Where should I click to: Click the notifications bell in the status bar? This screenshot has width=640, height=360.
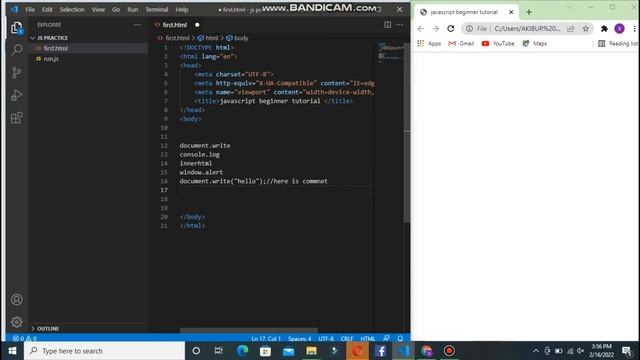[x=400, y=338]
